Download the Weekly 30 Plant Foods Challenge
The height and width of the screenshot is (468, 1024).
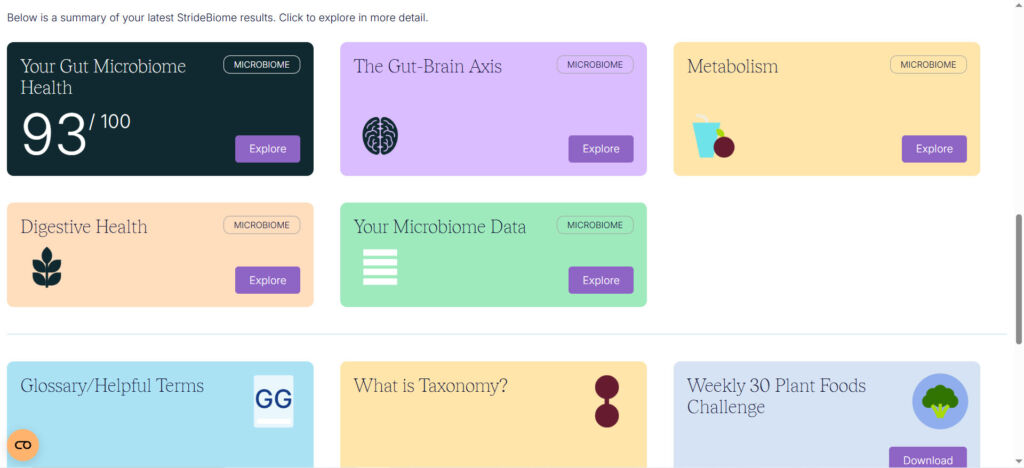[927, 459]
